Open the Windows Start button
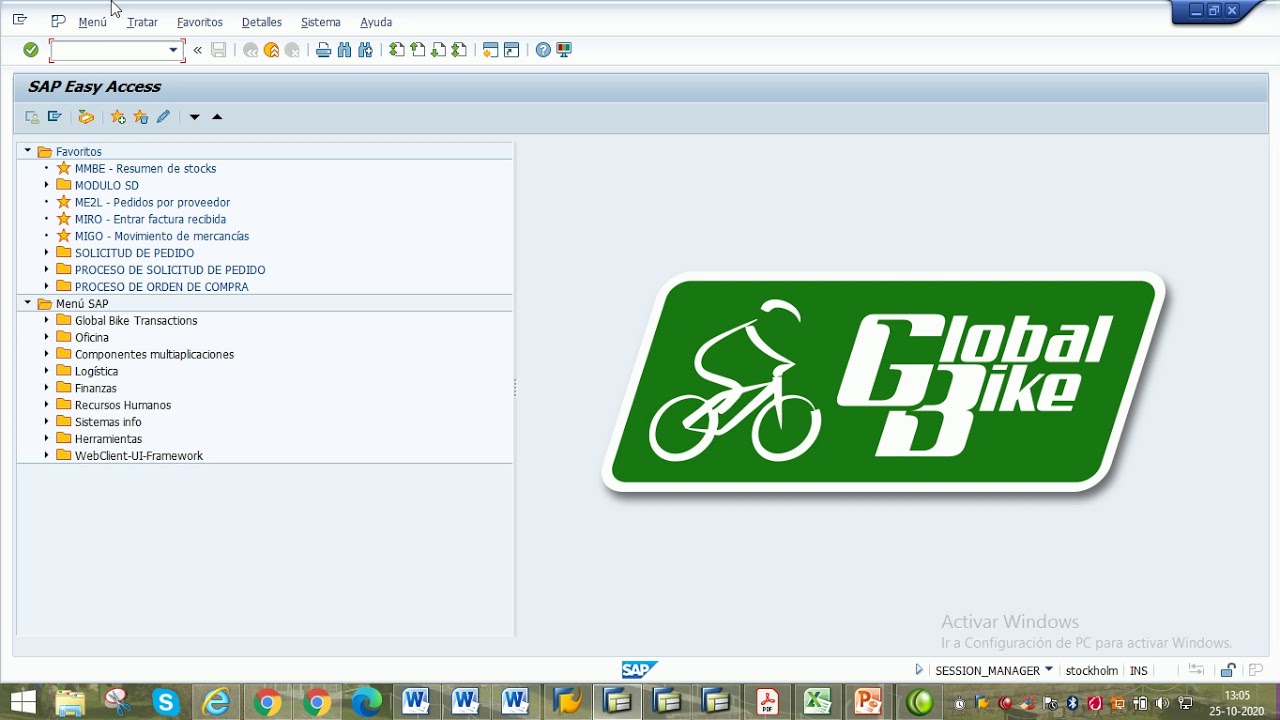Screen dimensions: 1280x720 (x=23, y=702)
